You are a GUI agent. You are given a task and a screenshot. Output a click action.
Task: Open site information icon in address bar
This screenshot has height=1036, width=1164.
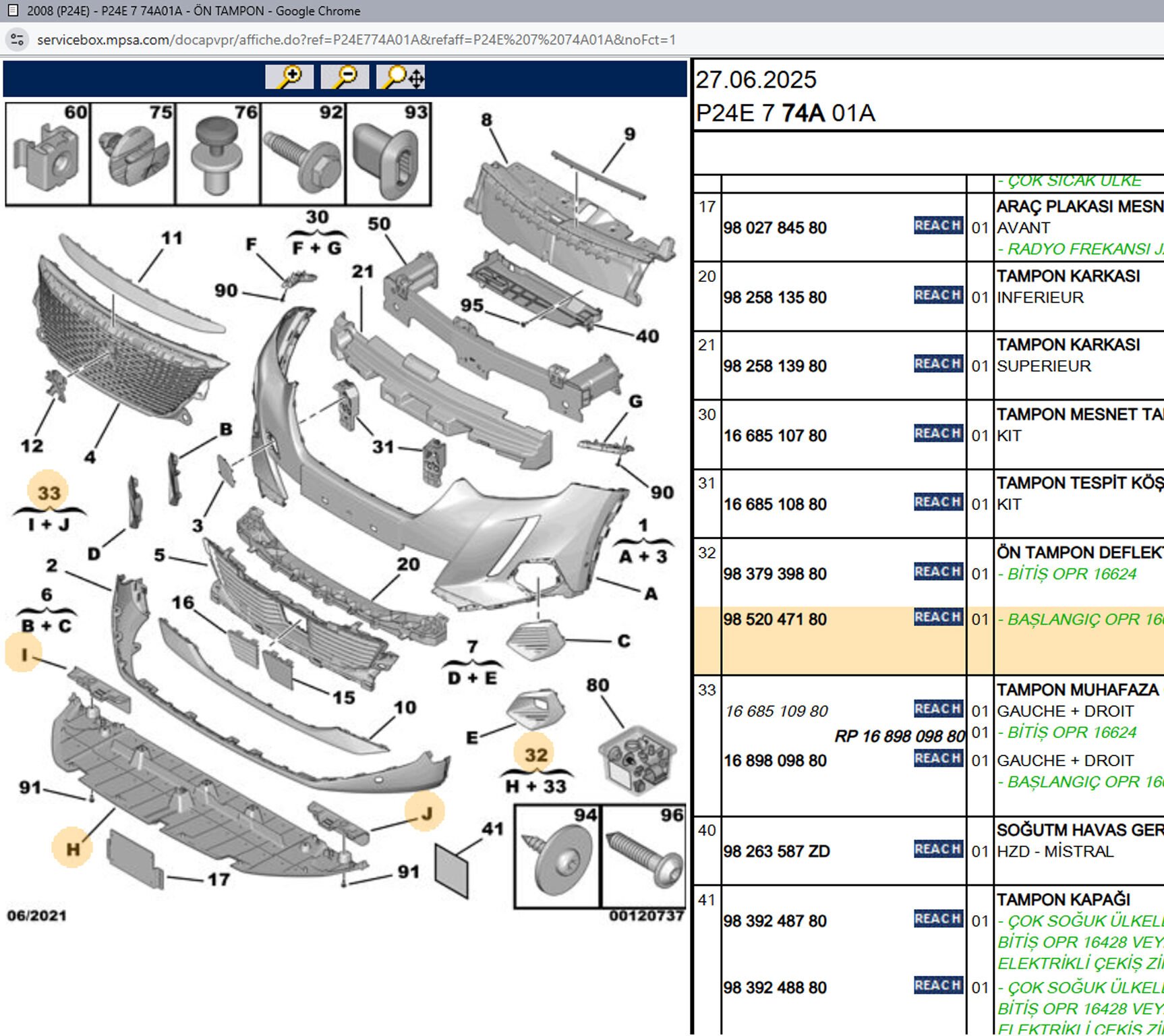[18, 40]
